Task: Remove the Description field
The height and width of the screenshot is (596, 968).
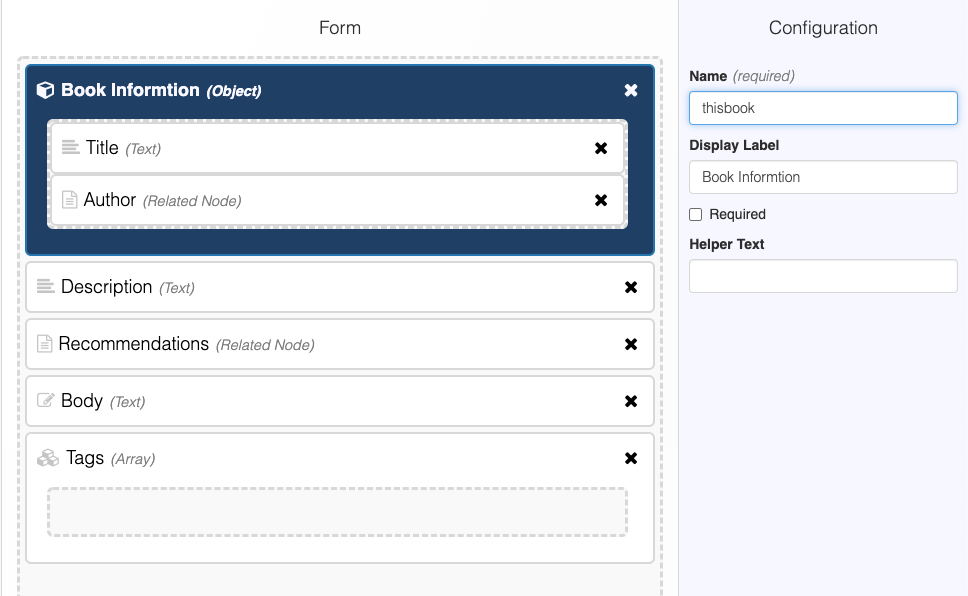Action: (x=631, y=287)
